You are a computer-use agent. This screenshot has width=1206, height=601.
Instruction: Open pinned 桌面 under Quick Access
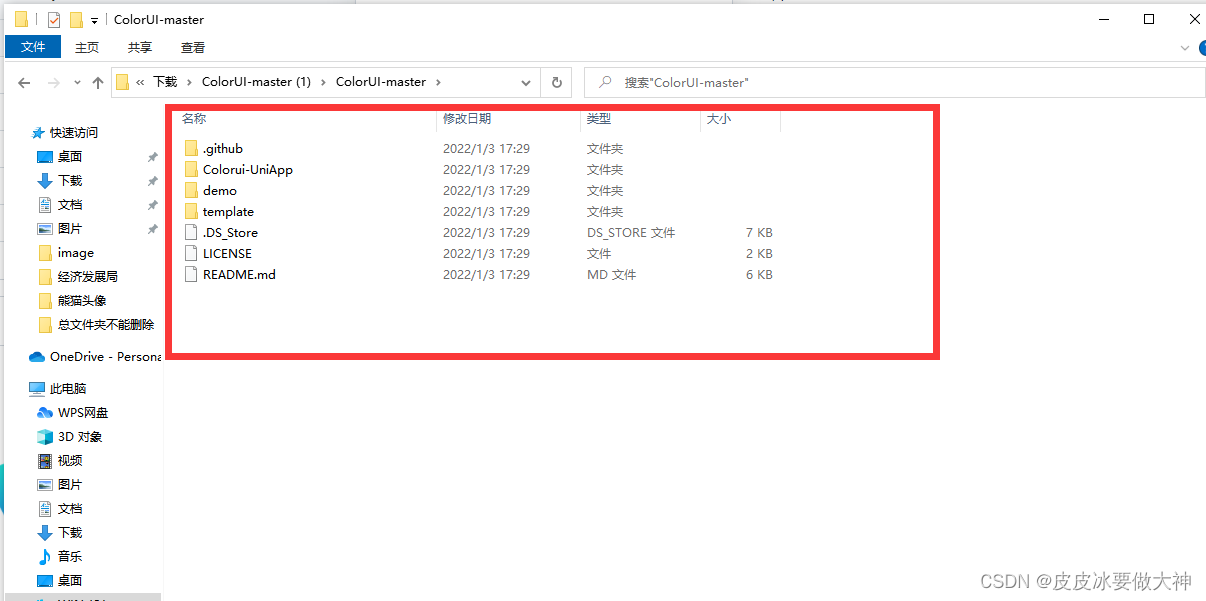[70, 157]
